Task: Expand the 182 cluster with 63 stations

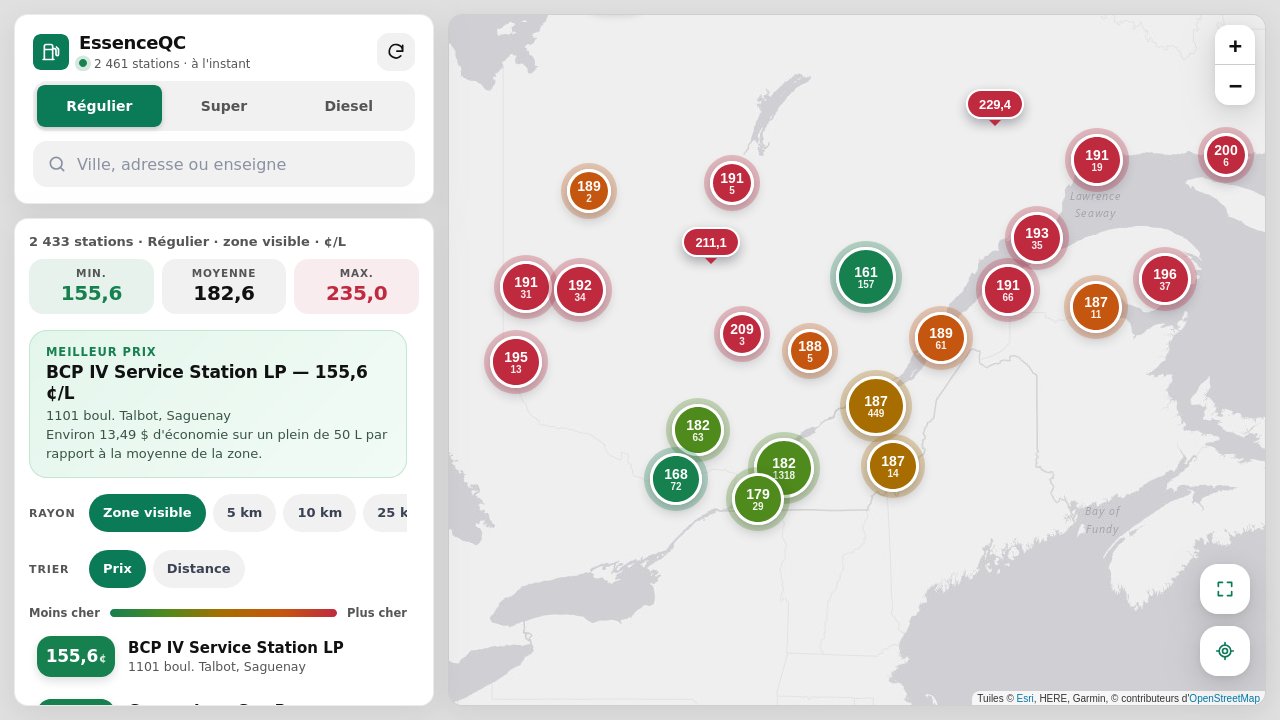Action: point(698,430)
